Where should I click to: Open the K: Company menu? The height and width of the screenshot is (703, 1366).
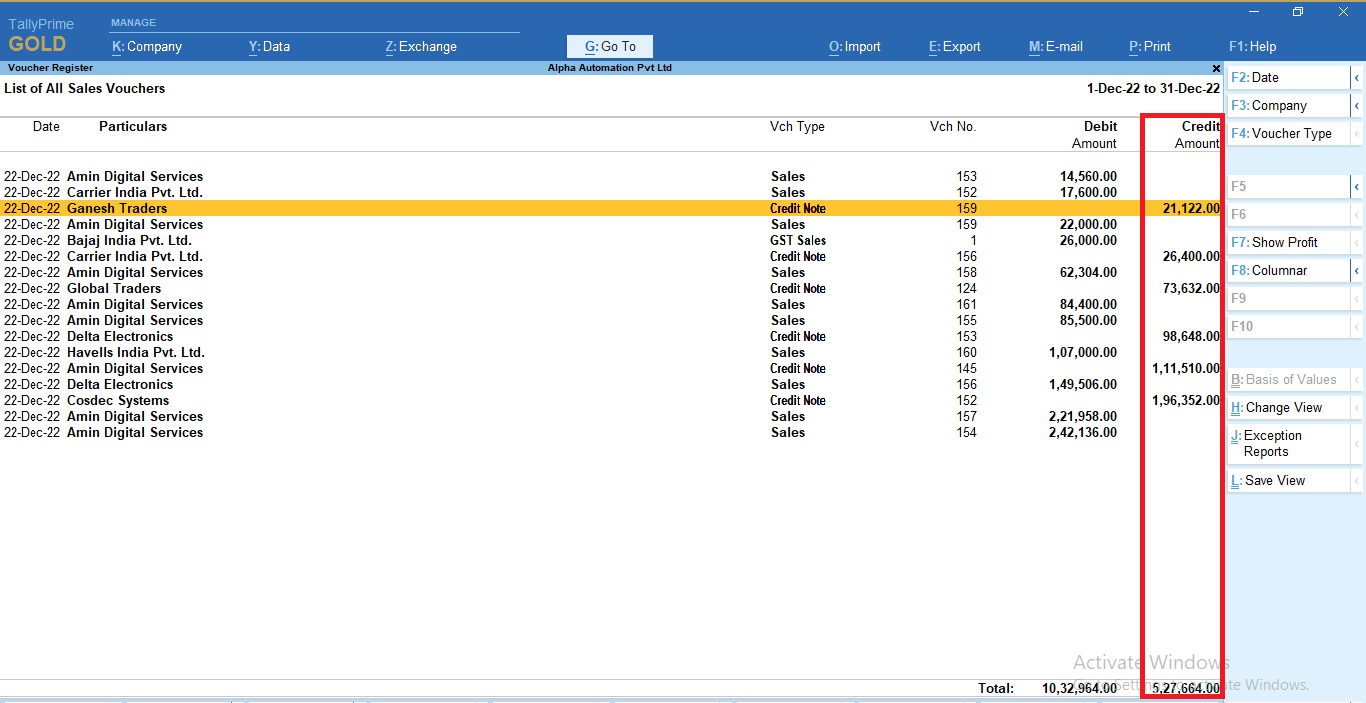point(148,46)
